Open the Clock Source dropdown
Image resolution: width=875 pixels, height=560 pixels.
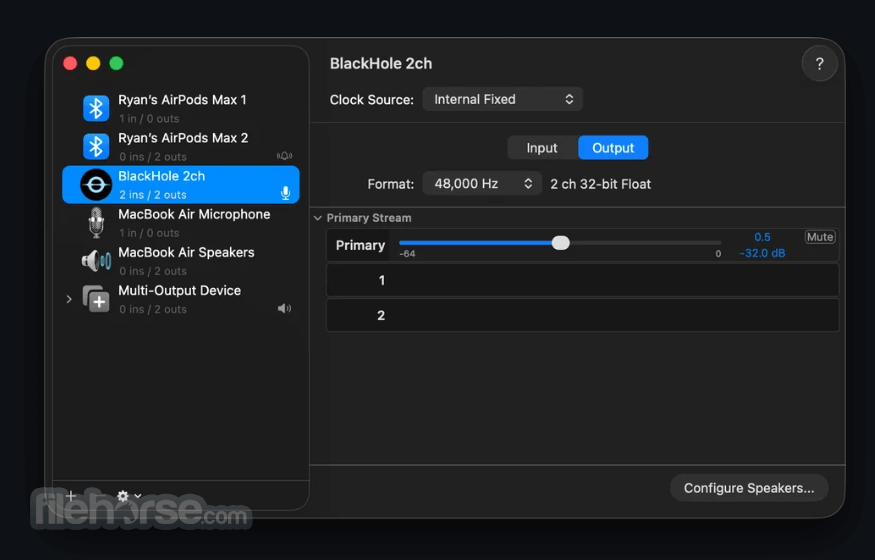(502, 99)
